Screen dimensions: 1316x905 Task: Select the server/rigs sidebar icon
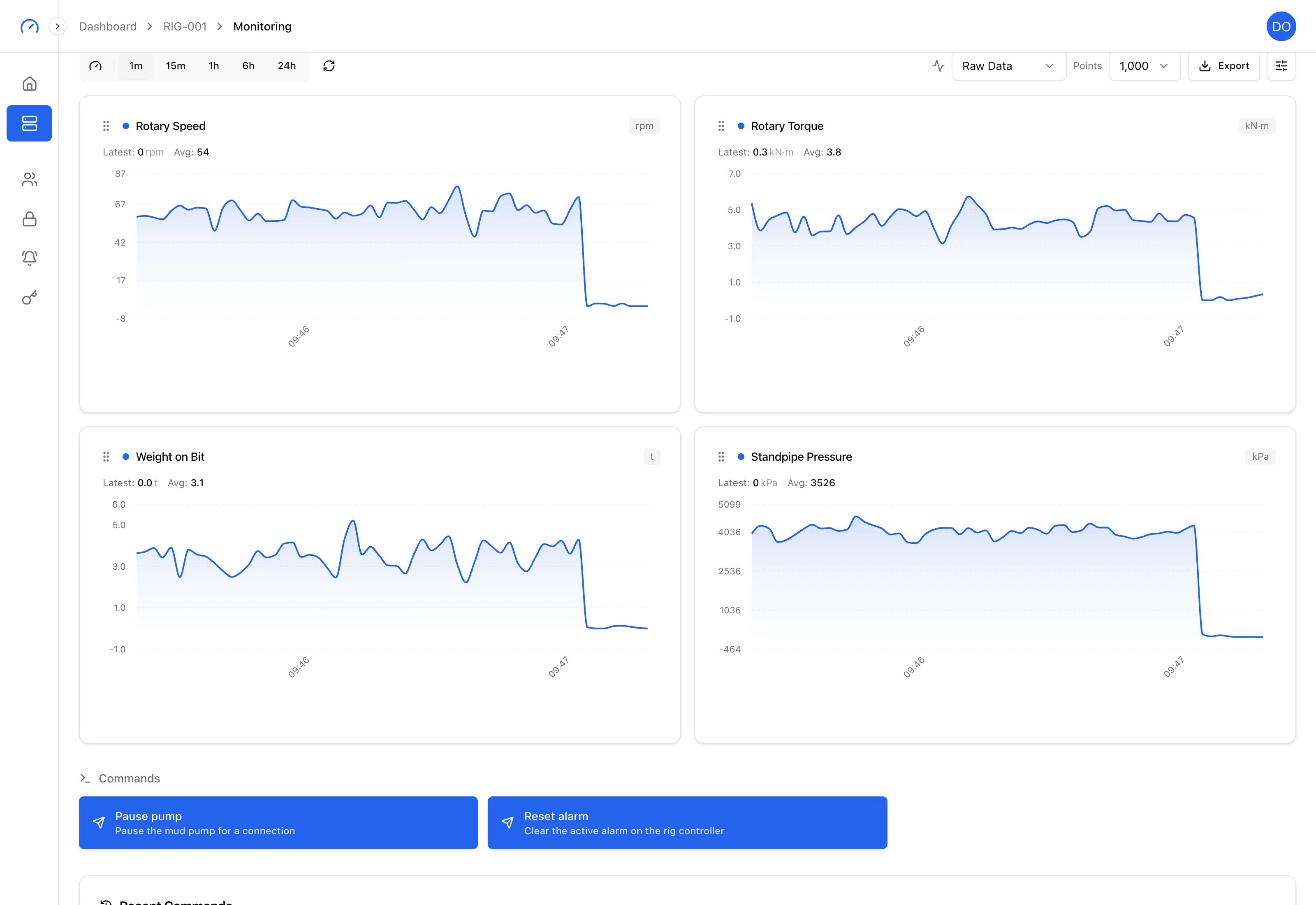[30, 123]
